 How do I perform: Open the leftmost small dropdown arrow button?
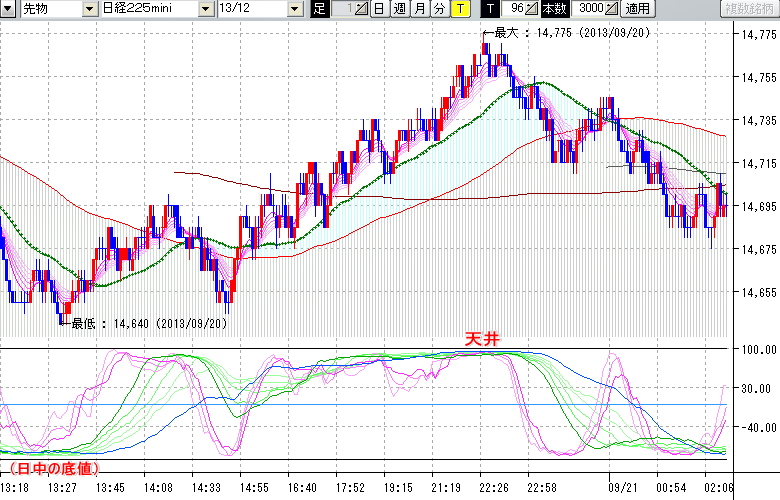(8, 9)
